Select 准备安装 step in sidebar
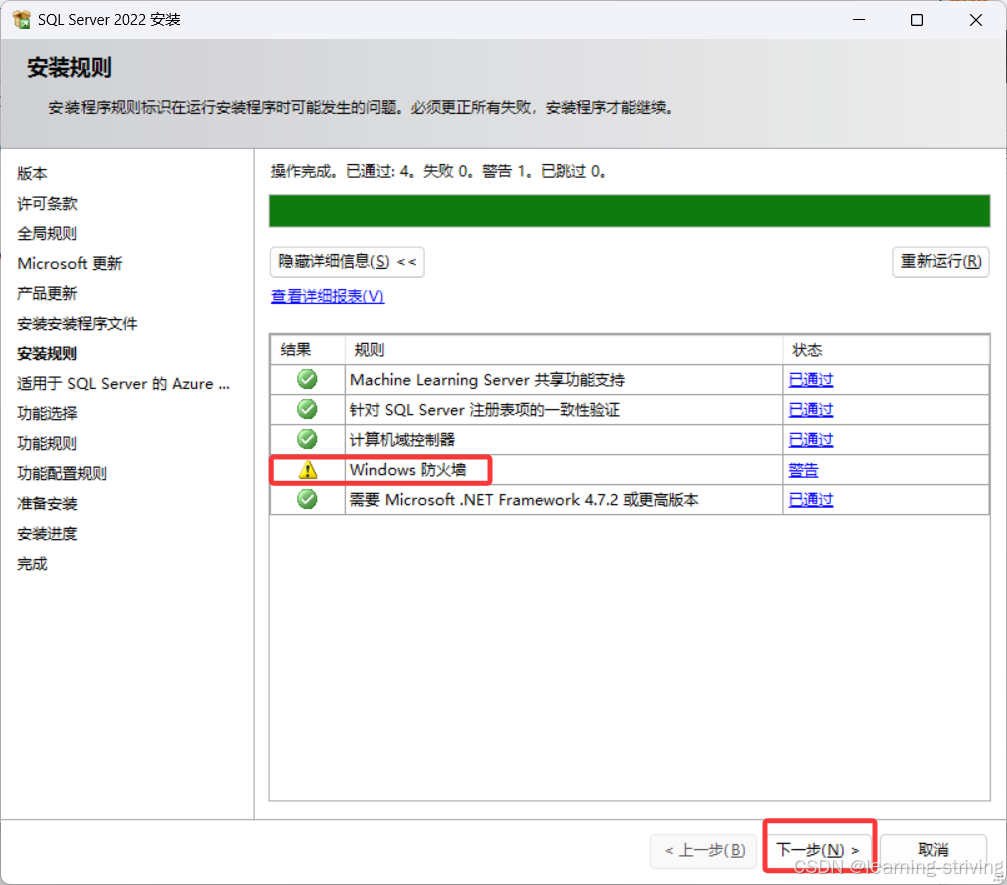Screen dimensions: 1007x885 click(x=47, y=504)
